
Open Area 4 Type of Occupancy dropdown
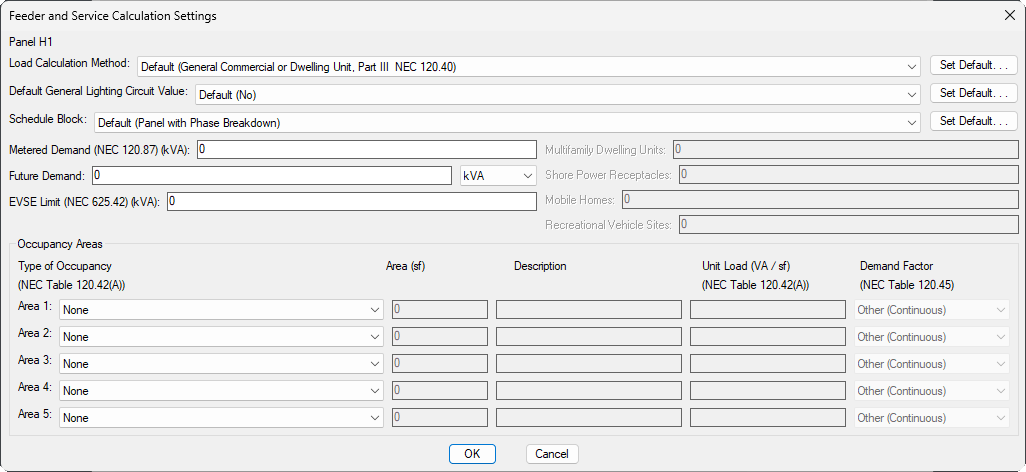[221, 391]
